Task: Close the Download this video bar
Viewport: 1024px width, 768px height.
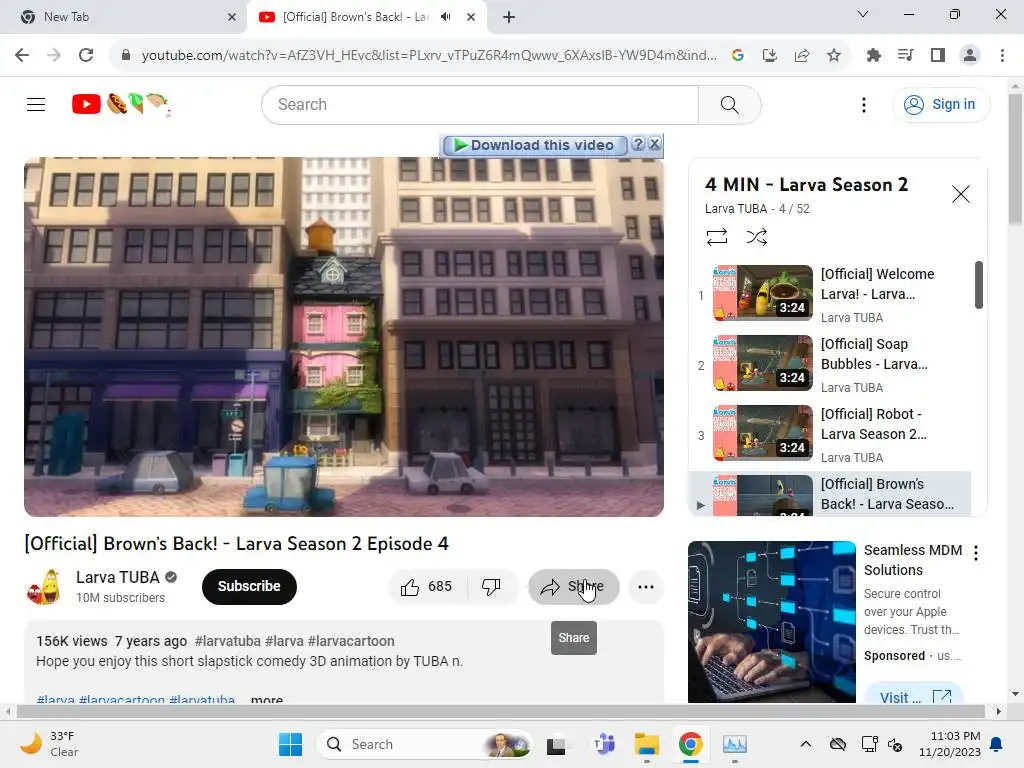Action: (654, 144)
